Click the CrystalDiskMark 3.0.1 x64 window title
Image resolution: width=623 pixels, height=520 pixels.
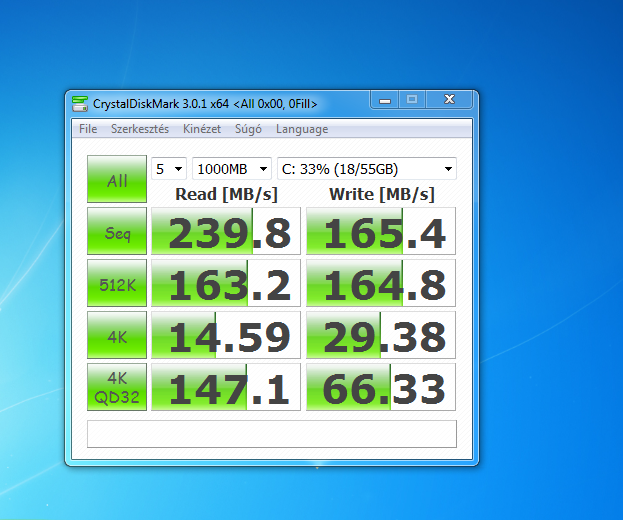[205, 104]
